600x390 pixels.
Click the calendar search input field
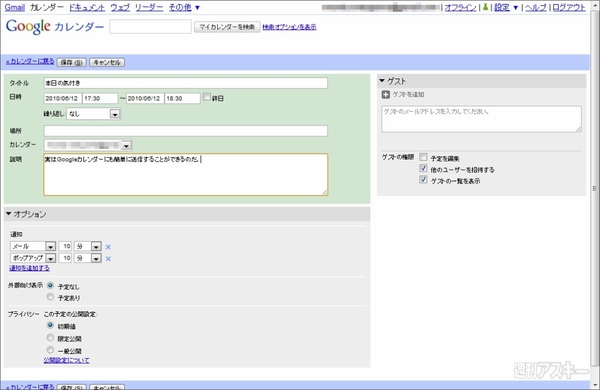tap(150, 27)
